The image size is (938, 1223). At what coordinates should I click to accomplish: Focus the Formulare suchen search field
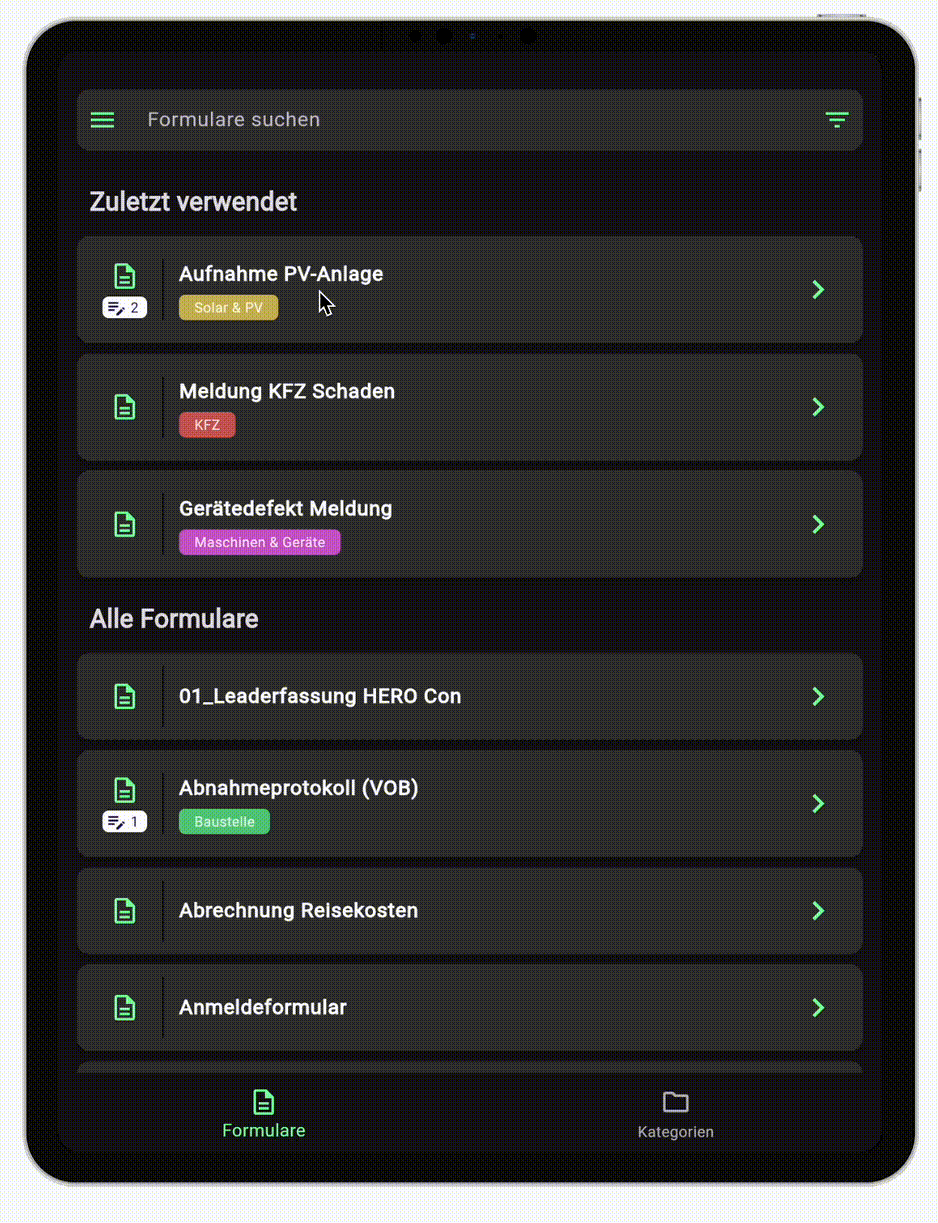(450, 120)
